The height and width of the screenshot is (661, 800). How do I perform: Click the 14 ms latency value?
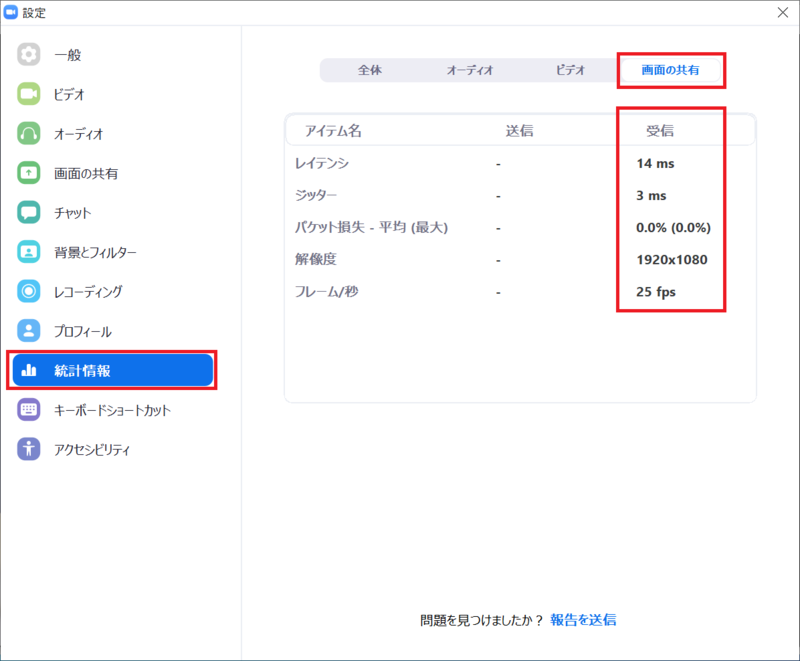pyautogui.click(x=655, y=163)
